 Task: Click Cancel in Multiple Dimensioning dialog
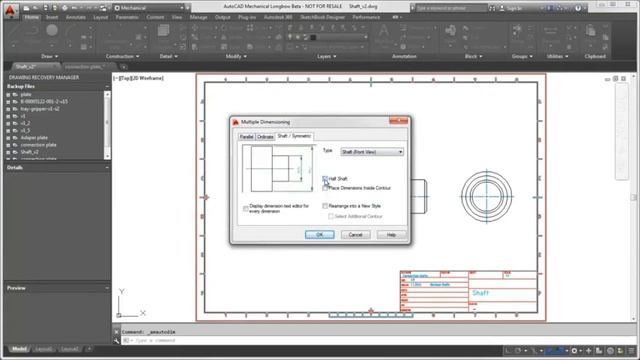356,235
